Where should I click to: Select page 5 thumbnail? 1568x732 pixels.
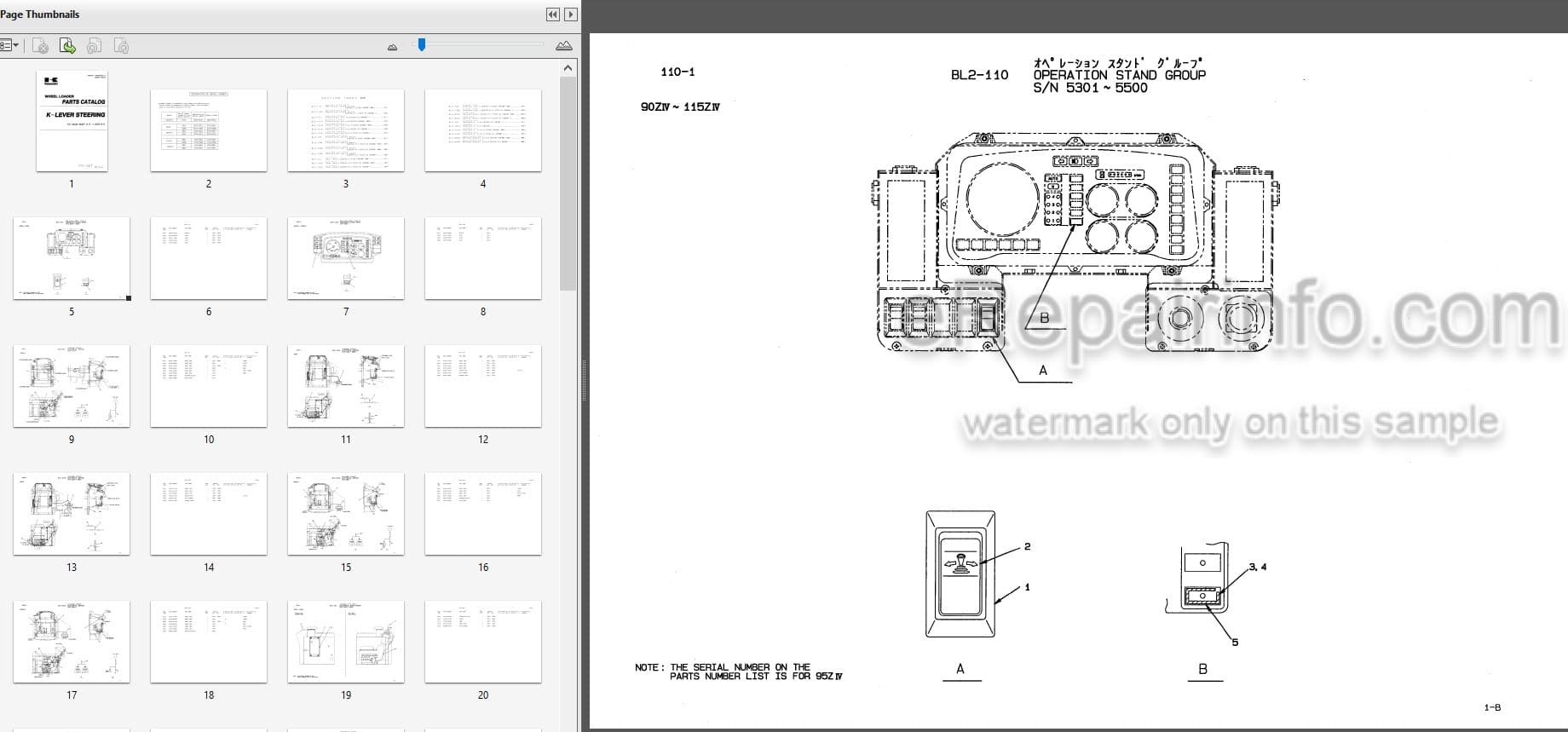pyautogui.click(x=72, y=258)
